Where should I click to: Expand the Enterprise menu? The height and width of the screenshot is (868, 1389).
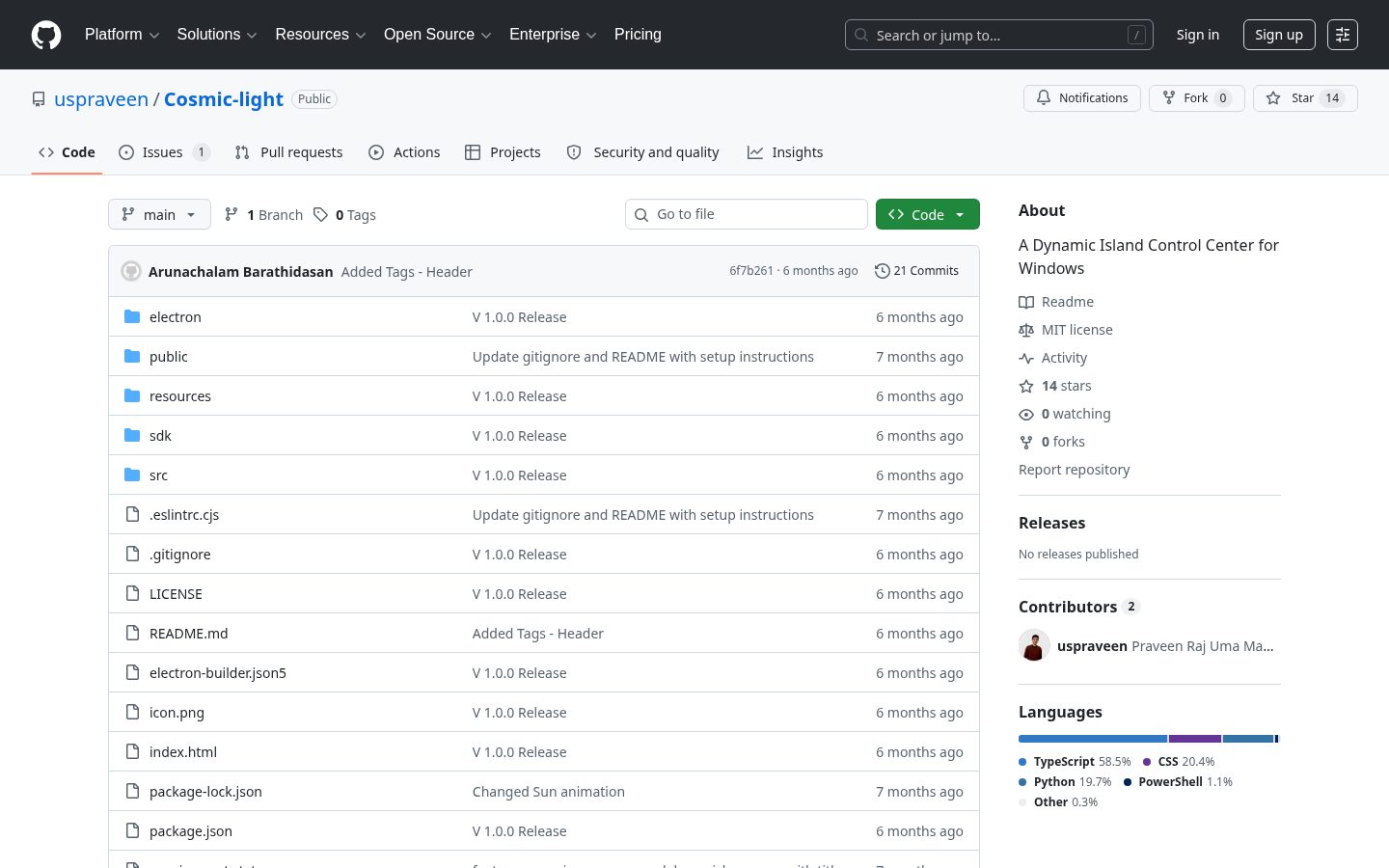[x=553, y=35]
